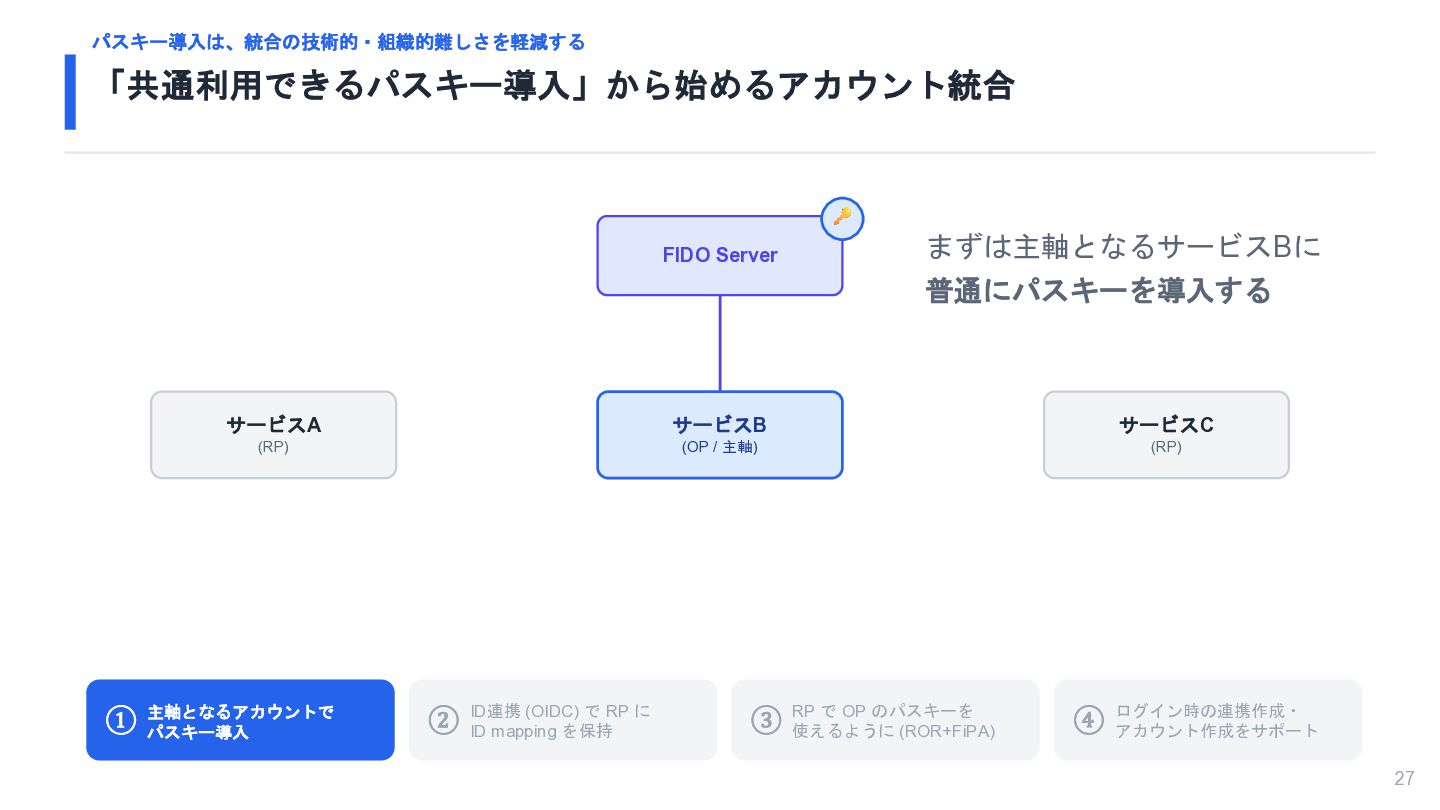Select the サービスC (RP) box

tap(1166, 435)
